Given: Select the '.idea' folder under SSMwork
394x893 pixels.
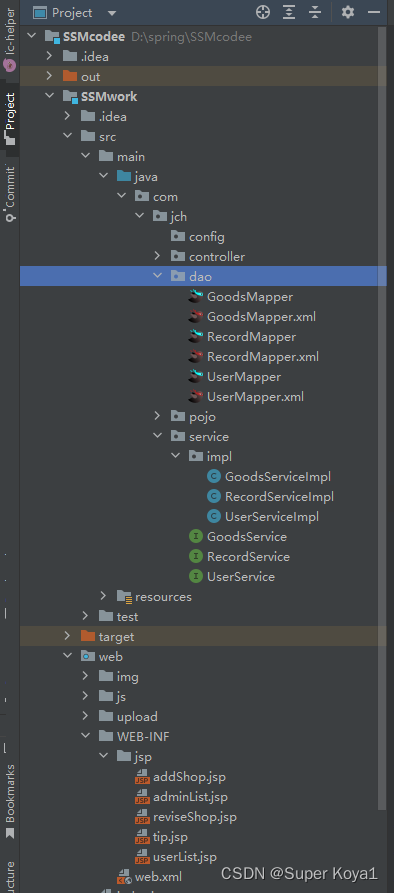Looking at the screenshot, I should (x=113, y=117).
